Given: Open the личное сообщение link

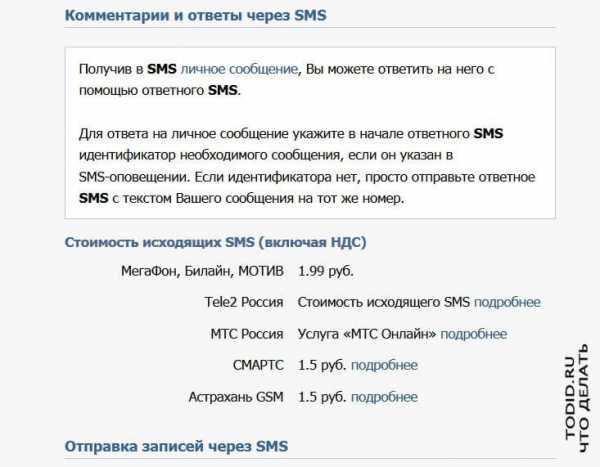Looking at the screenshot, I should click(x=239, y=69).
